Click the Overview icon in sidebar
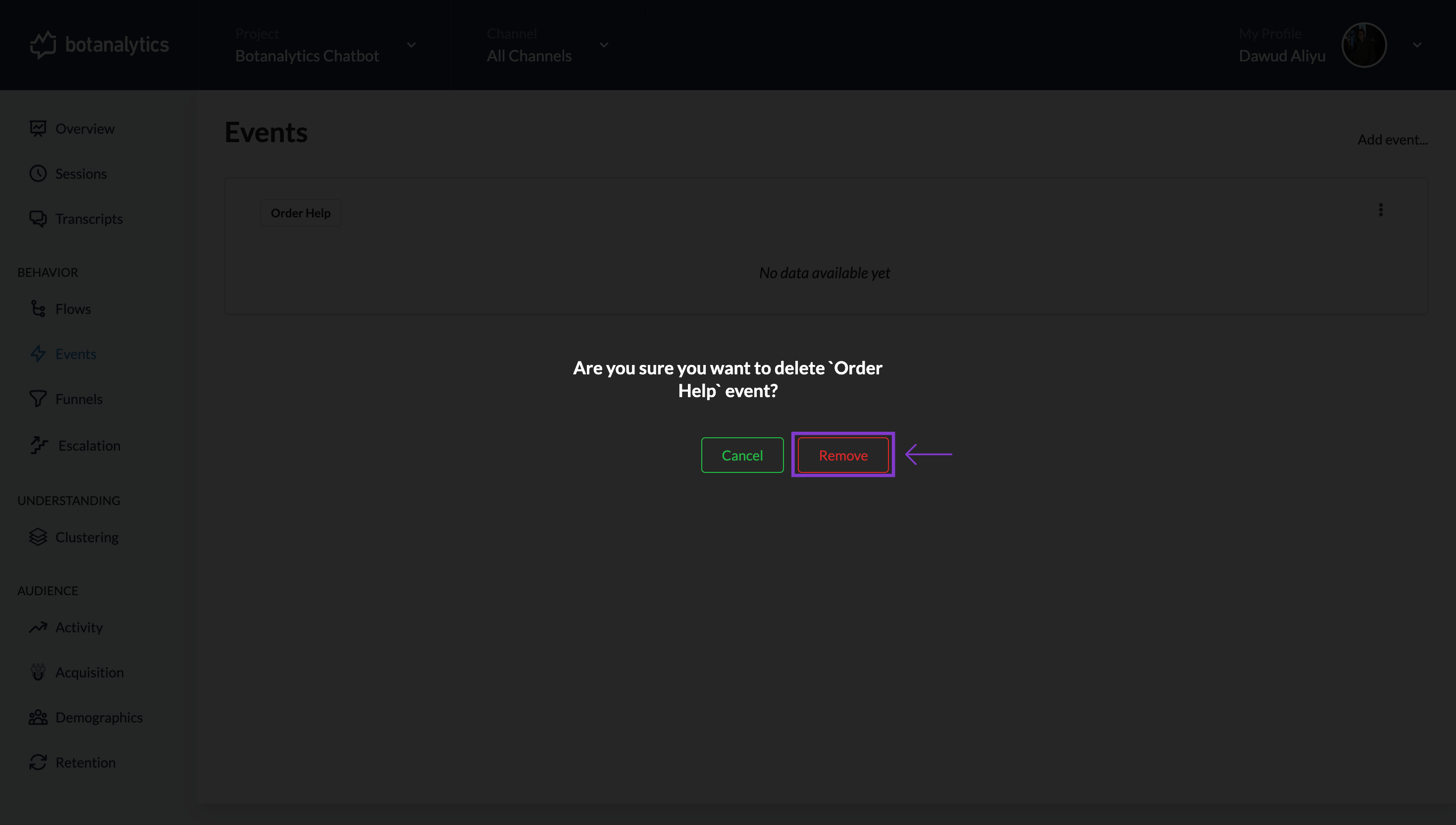This screenshot has height=825, width=1456. (x=38, y=128)
